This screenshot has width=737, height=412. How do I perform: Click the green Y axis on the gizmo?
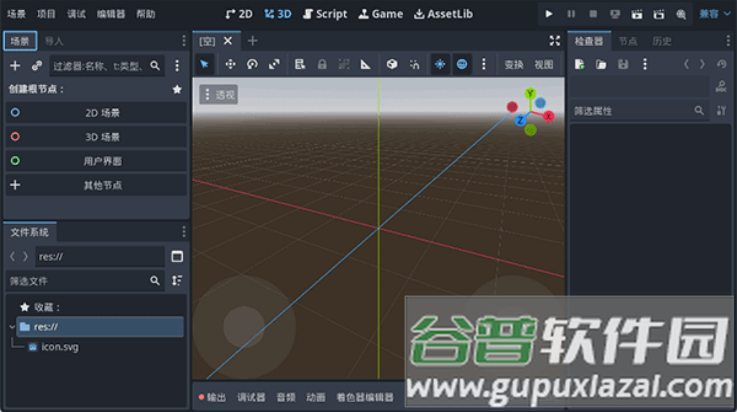pos(530,93)
